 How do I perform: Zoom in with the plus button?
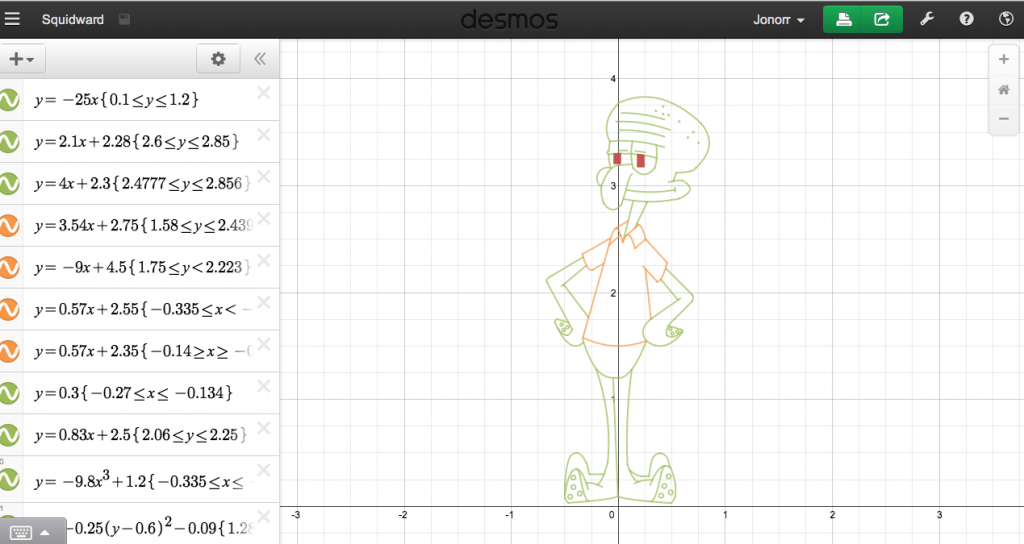1003,59
